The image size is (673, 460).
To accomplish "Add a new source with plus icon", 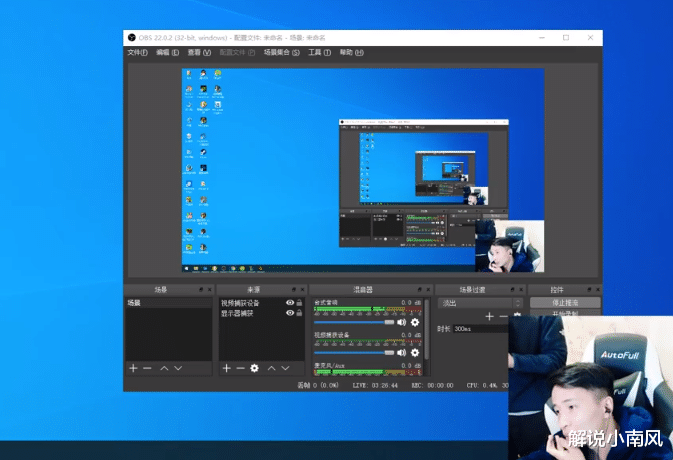I will tap(227, 368).
